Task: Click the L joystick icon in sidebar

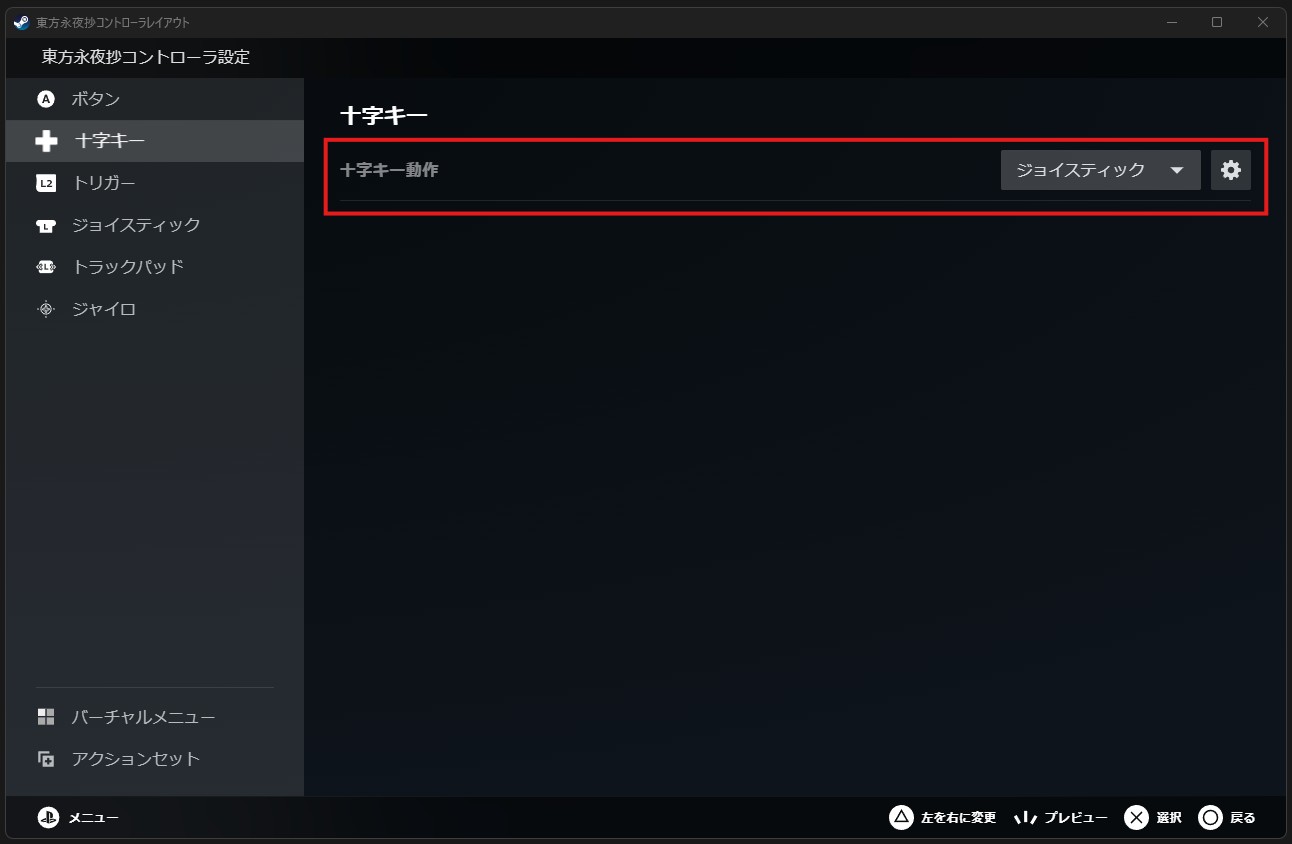Action: 46,225
